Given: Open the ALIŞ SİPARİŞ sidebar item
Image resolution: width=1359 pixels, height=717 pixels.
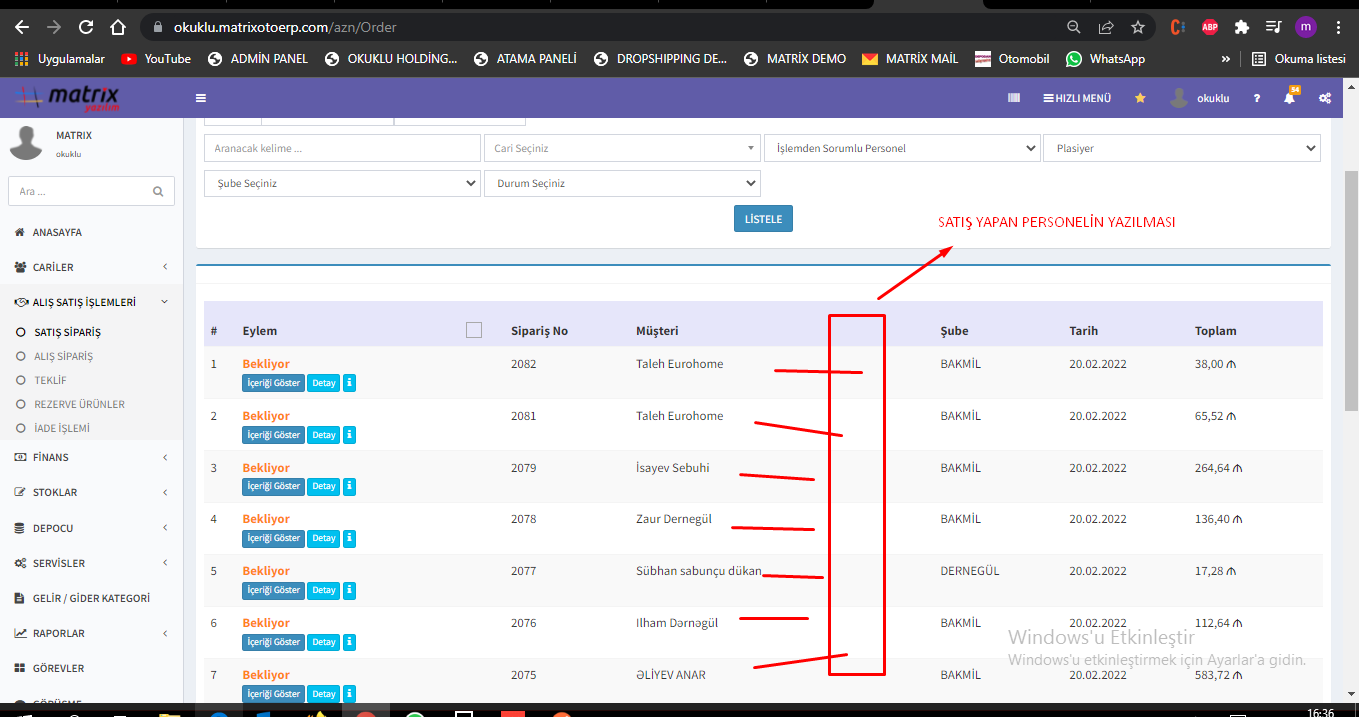Looking at the screenshot, I should [x=63, y=356].
